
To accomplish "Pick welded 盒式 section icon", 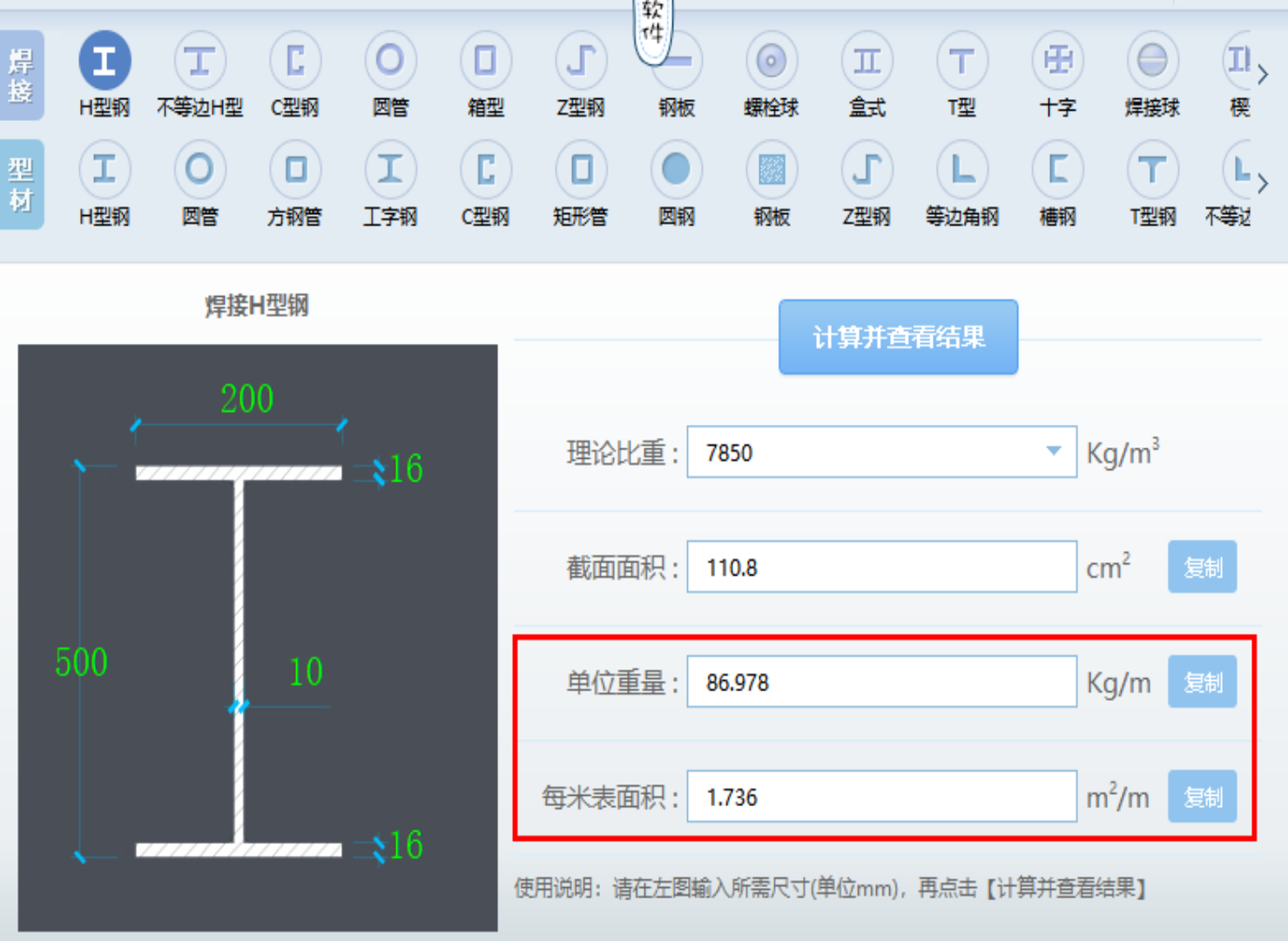I will (867, 61).
